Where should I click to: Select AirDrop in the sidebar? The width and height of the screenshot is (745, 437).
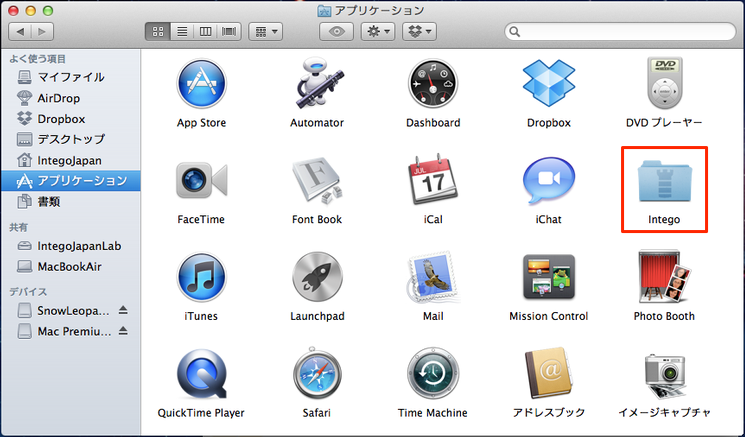(70, 98)
